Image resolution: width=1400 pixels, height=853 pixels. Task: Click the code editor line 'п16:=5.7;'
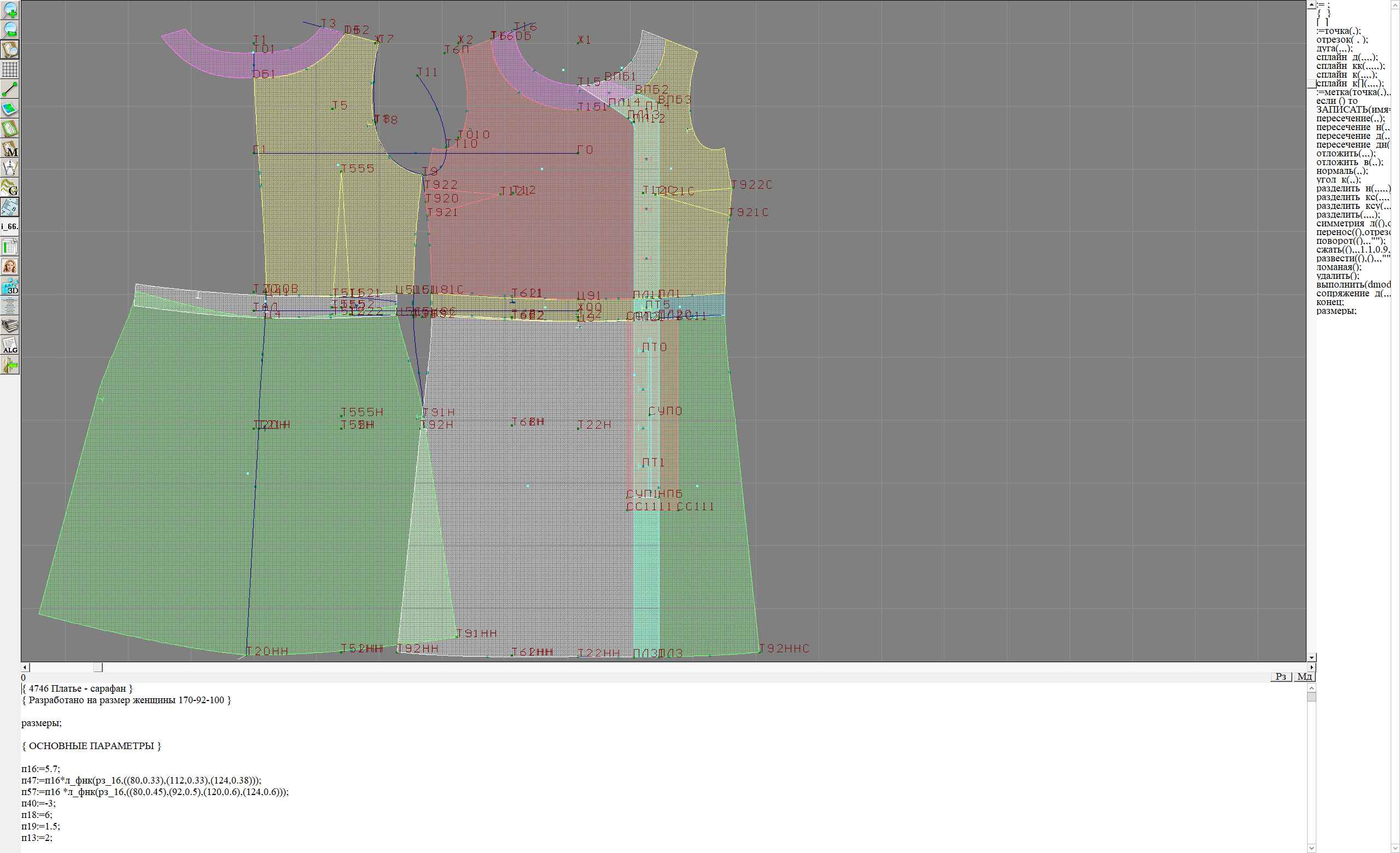pos(40,769)
